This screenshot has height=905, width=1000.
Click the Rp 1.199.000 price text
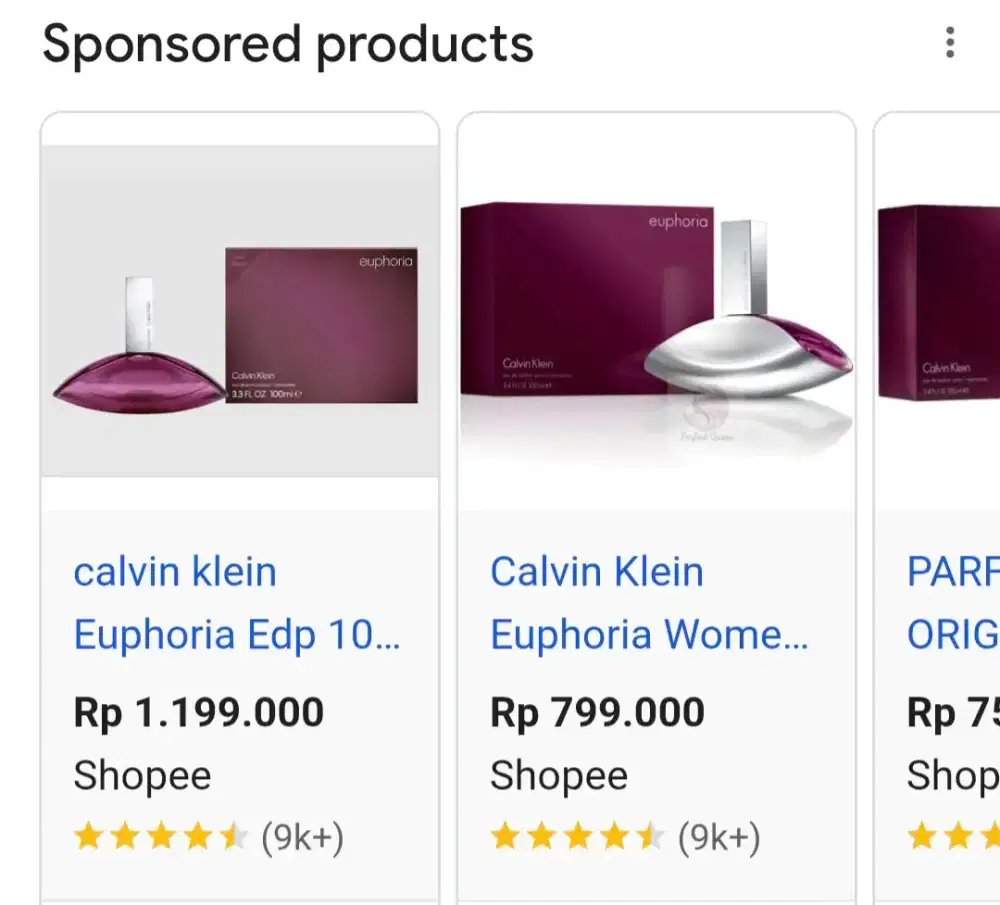click(x=199, y=711)
